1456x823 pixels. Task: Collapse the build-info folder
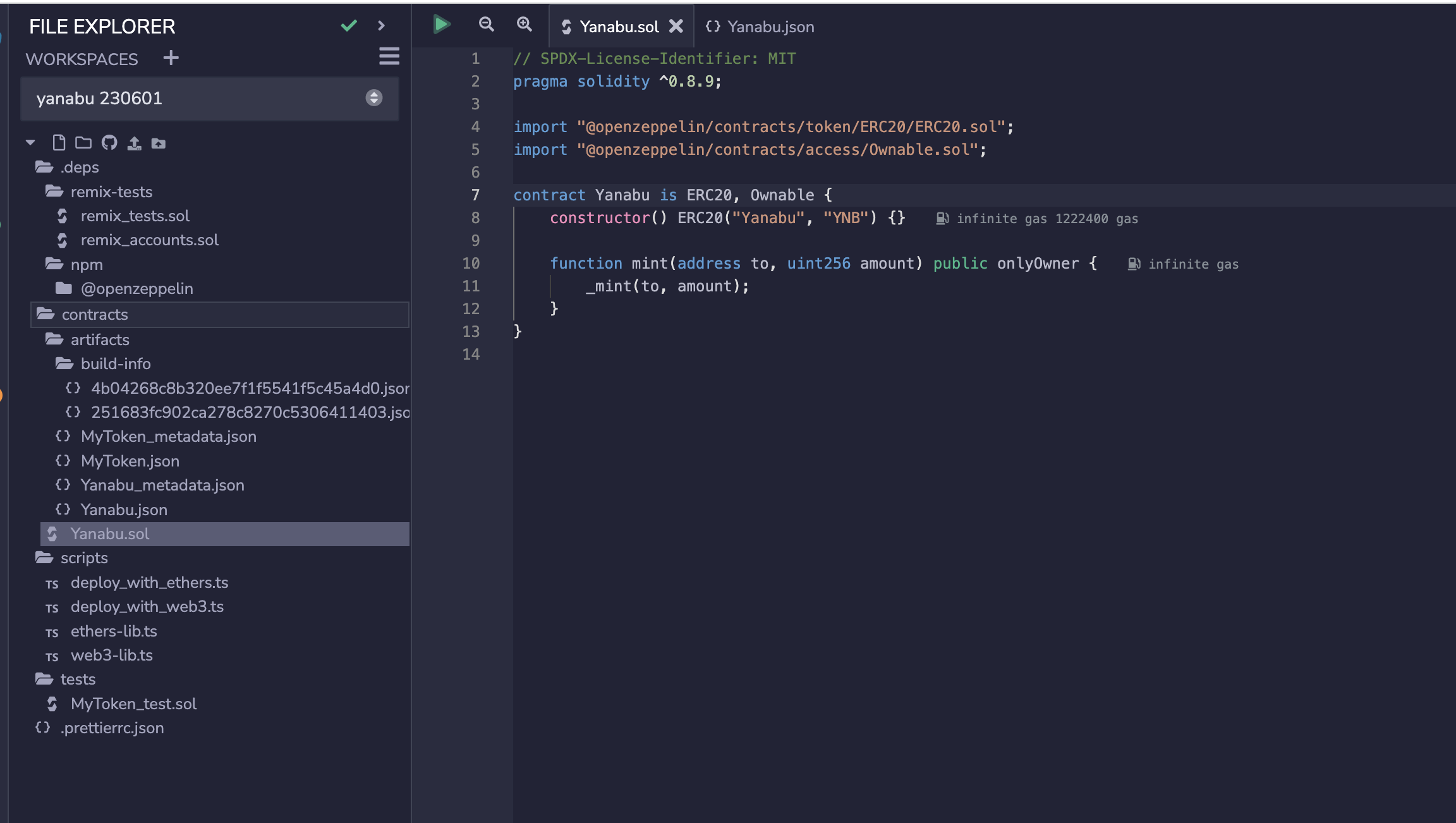tap(116, 364)
